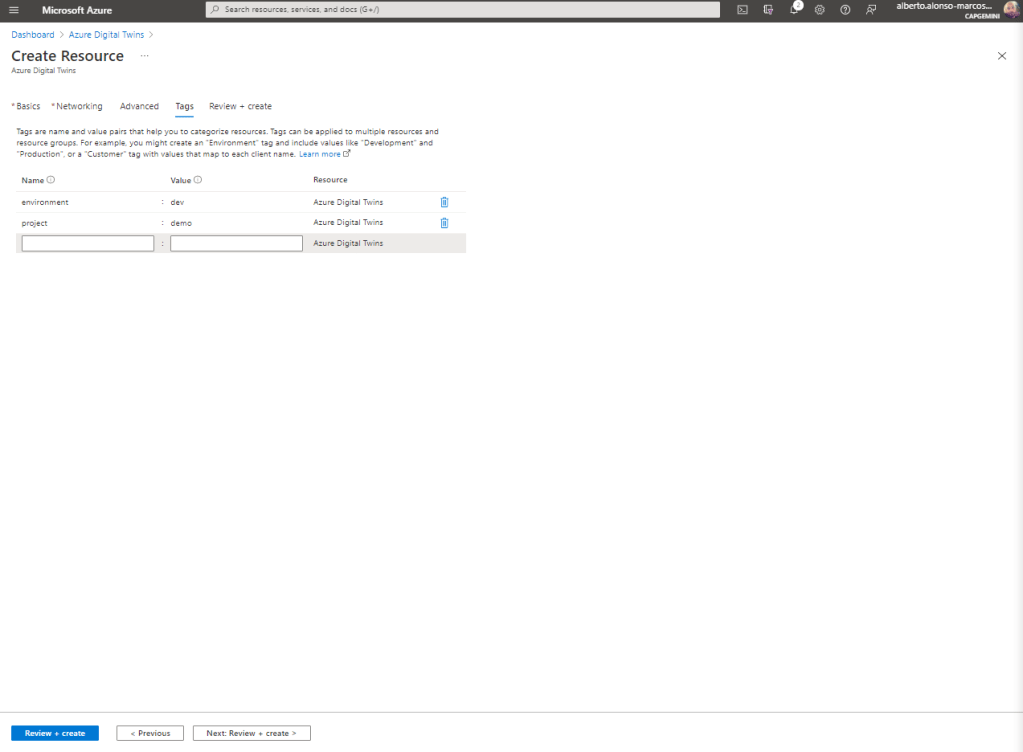Screen dimensions: 1023x752
Task: Open the account menu for alberto.alonso-marcos
Action: 955,10
